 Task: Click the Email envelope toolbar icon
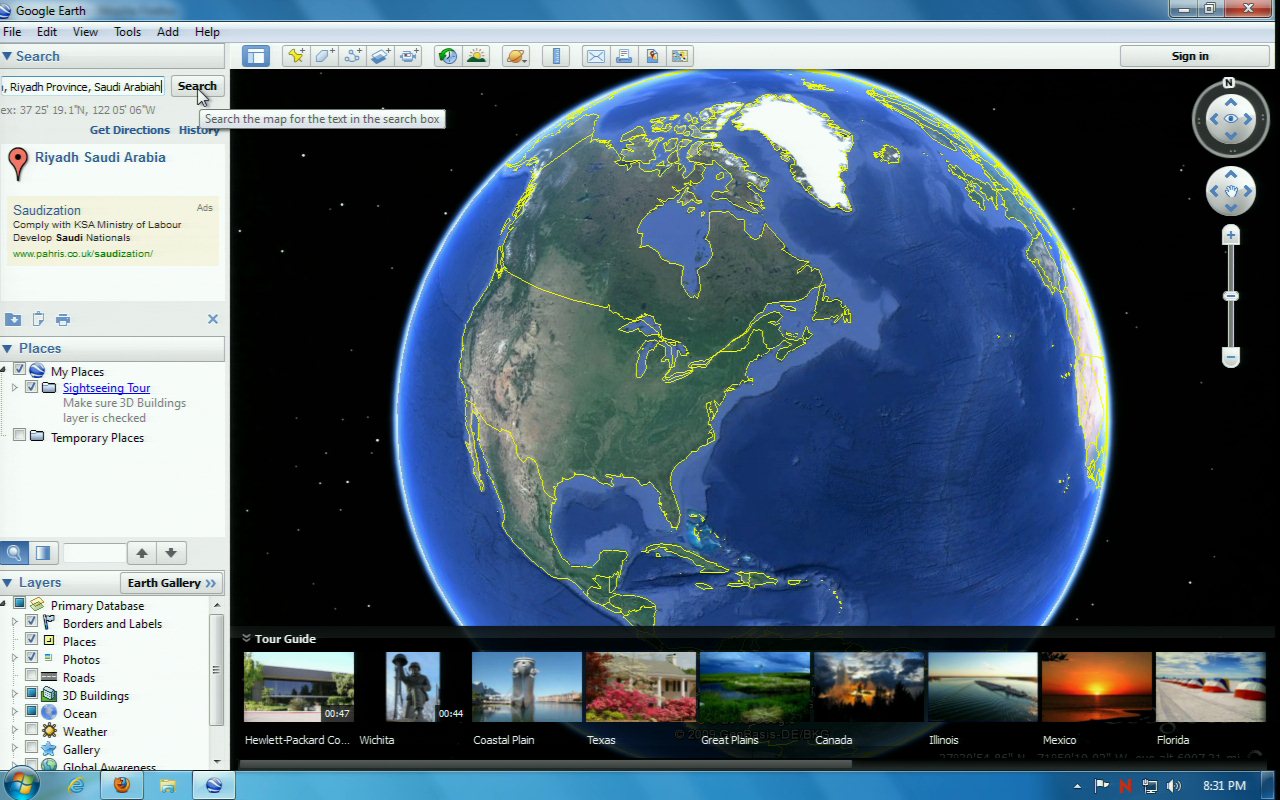click(x=595, y=56)
